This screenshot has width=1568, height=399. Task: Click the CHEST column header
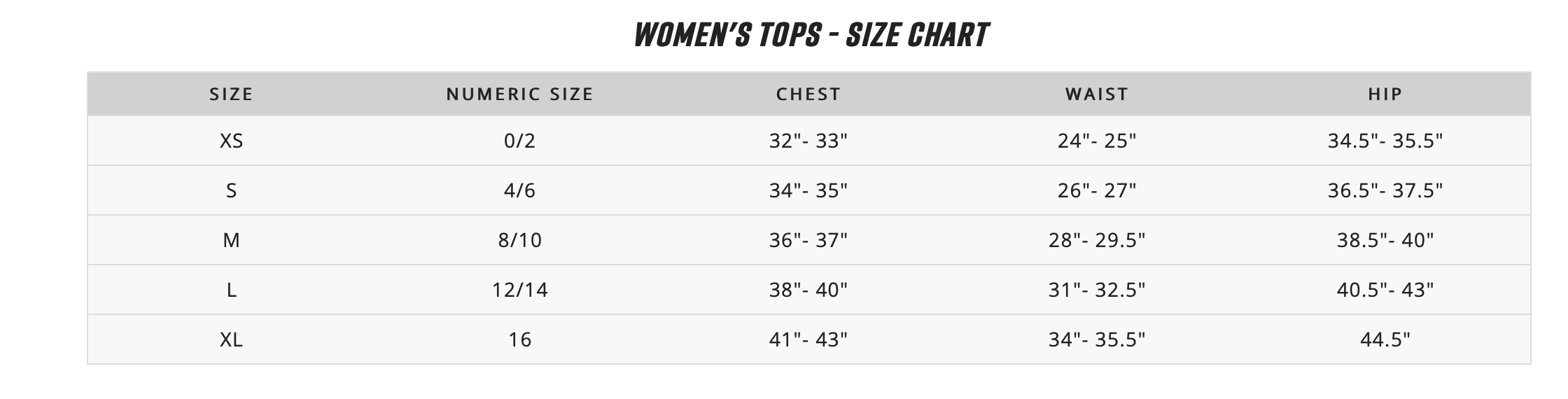(x=808, y=94)
